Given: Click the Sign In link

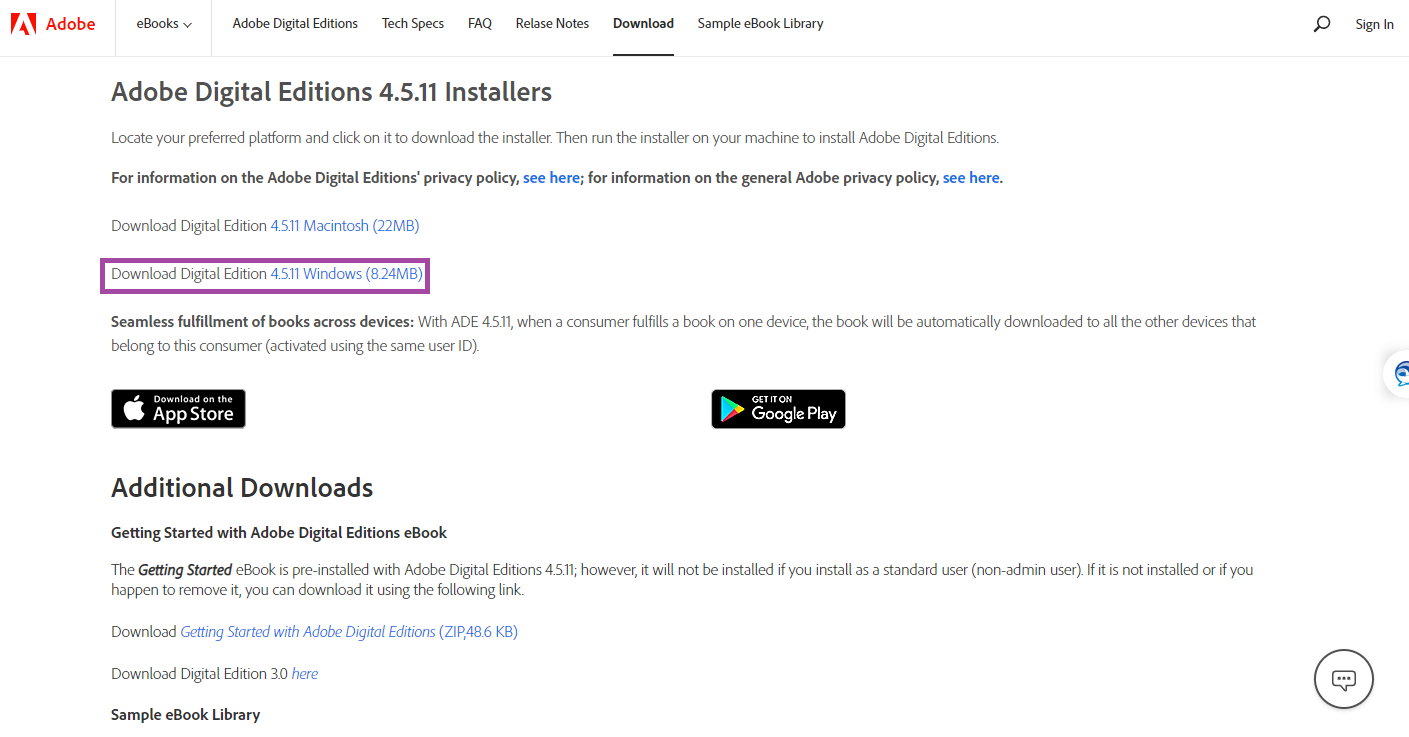Looking at the screenshot, I should (1374, 25).
